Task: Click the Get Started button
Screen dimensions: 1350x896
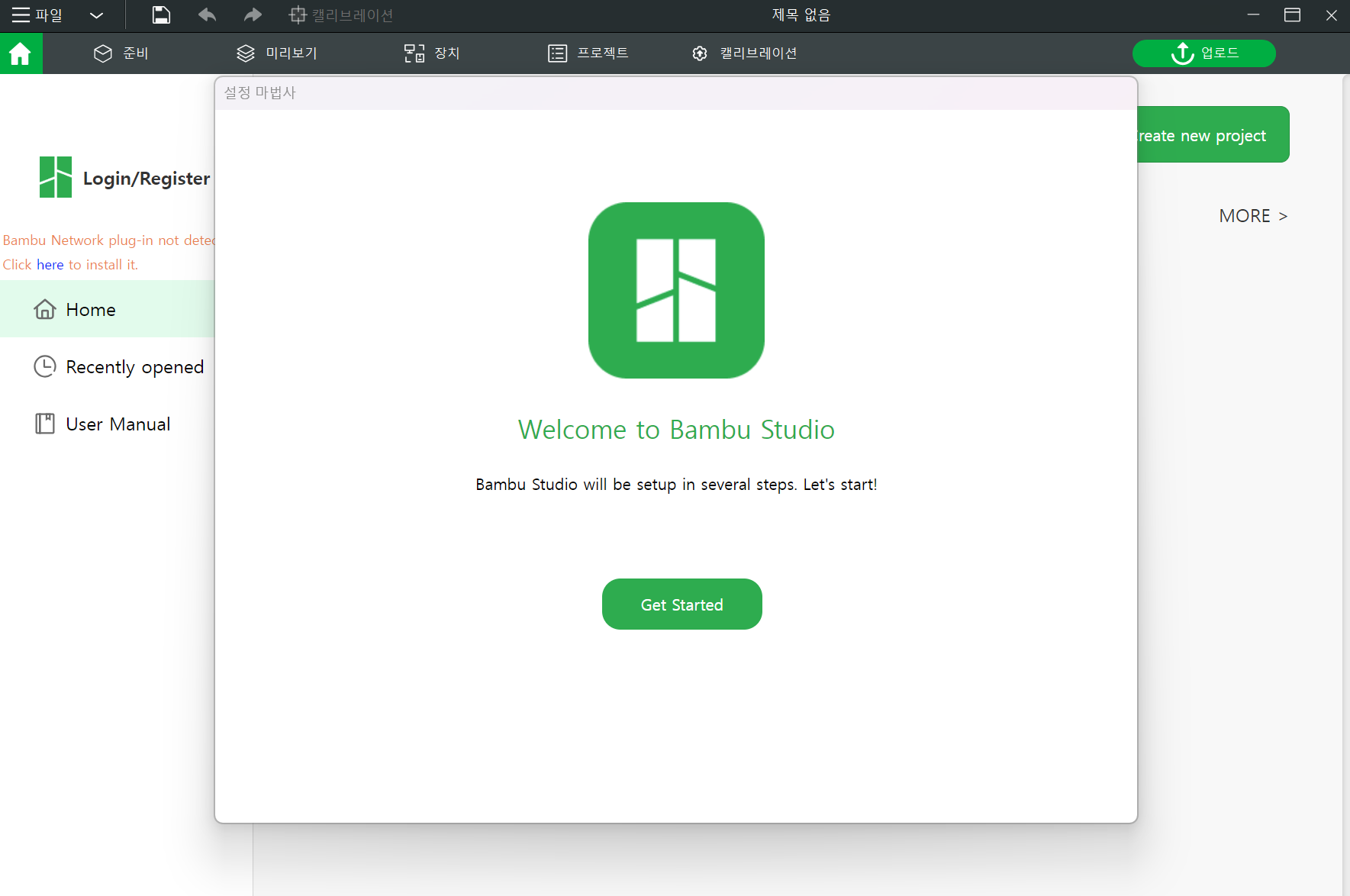Action: pyautogui.click(x=681, y=604)
